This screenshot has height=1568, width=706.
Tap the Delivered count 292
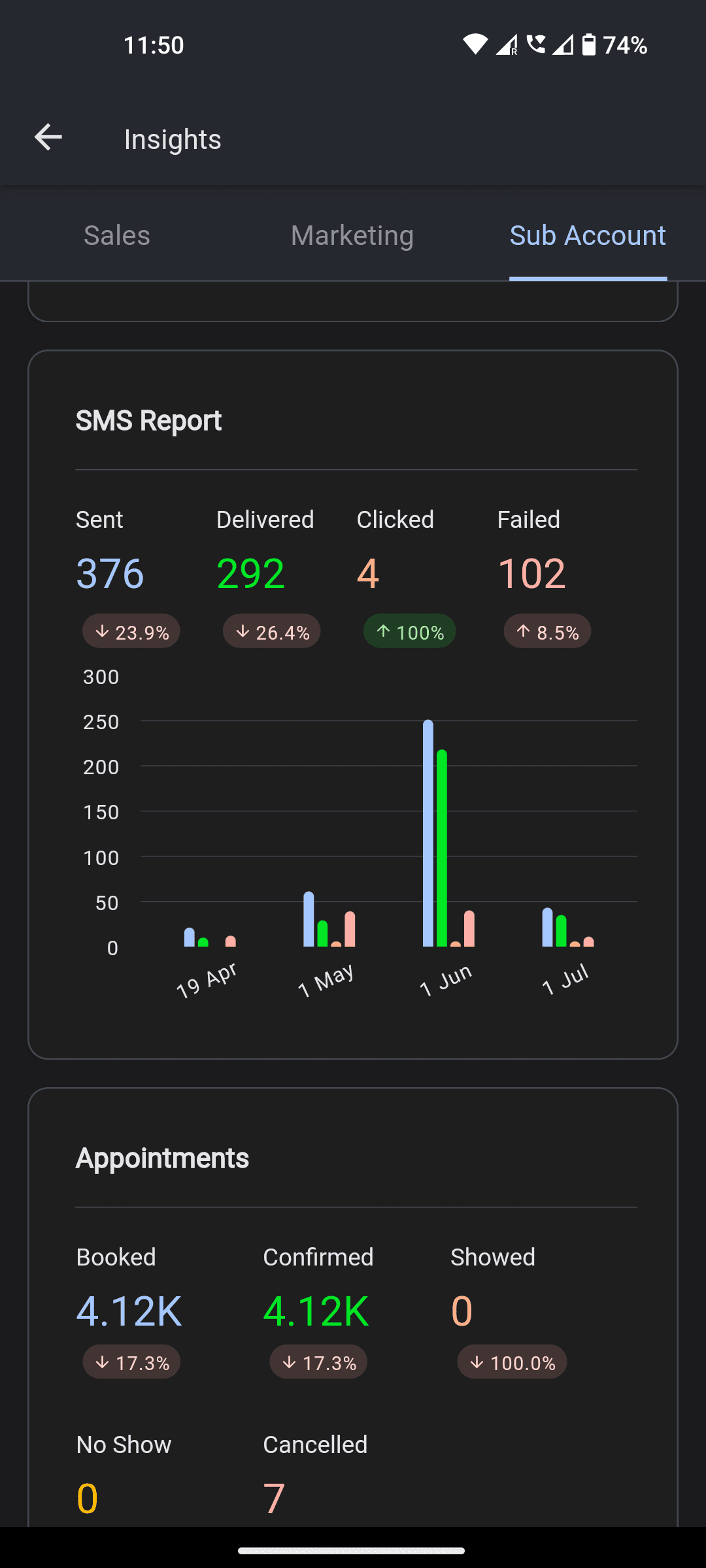(250, 574)
